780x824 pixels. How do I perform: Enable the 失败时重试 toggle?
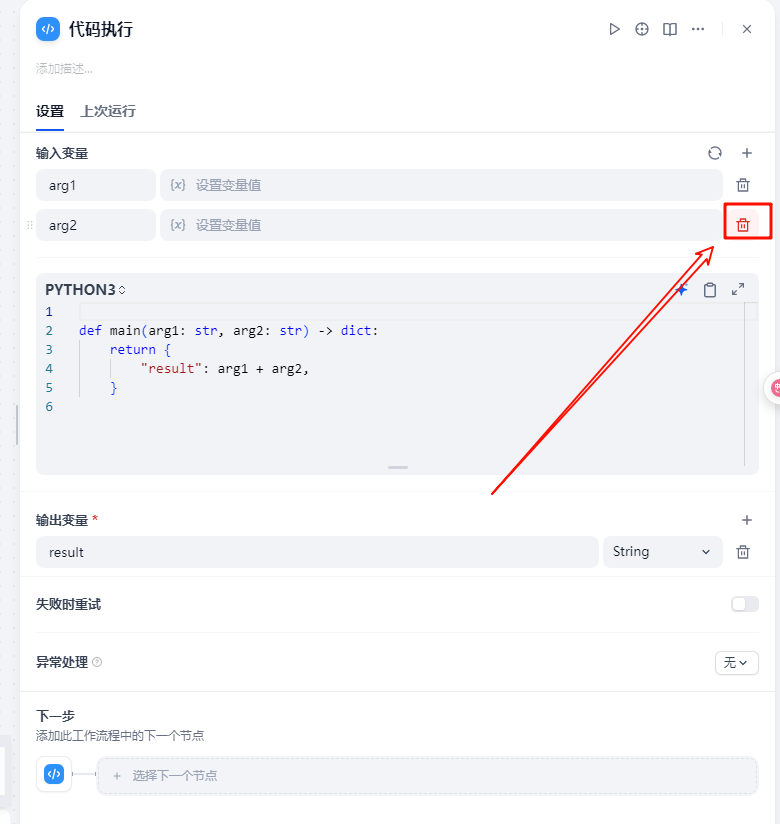(744, 604)
